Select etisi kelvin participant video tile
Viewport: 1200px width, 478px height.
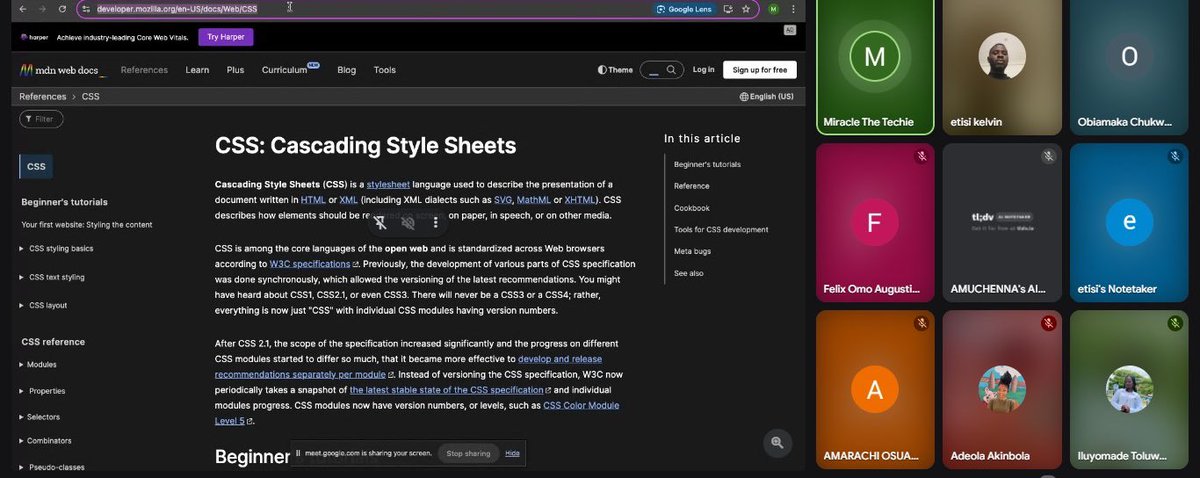click(1001, 67)
